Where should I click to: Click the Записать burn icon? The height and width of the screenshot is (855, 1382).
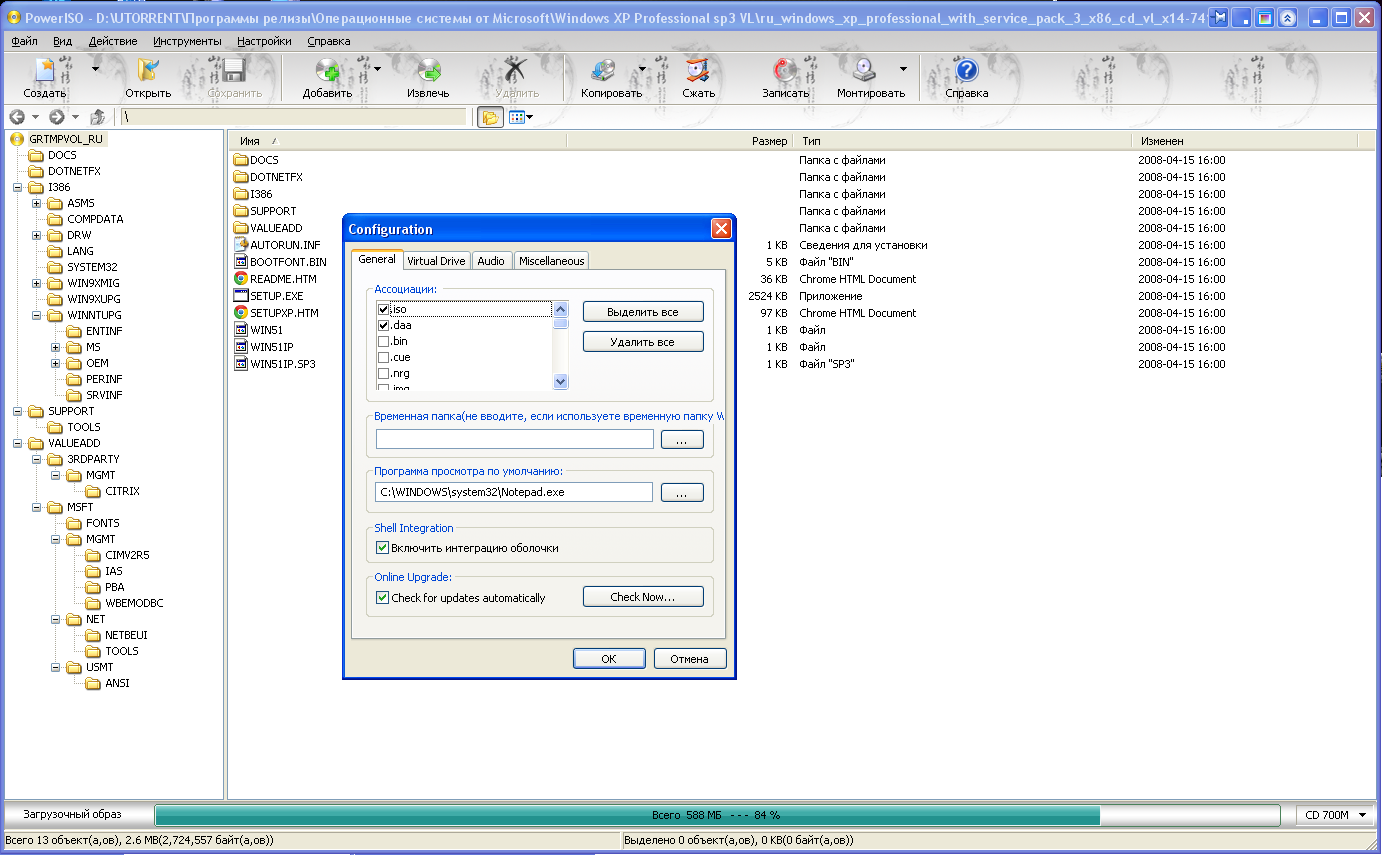coord(786,70)
